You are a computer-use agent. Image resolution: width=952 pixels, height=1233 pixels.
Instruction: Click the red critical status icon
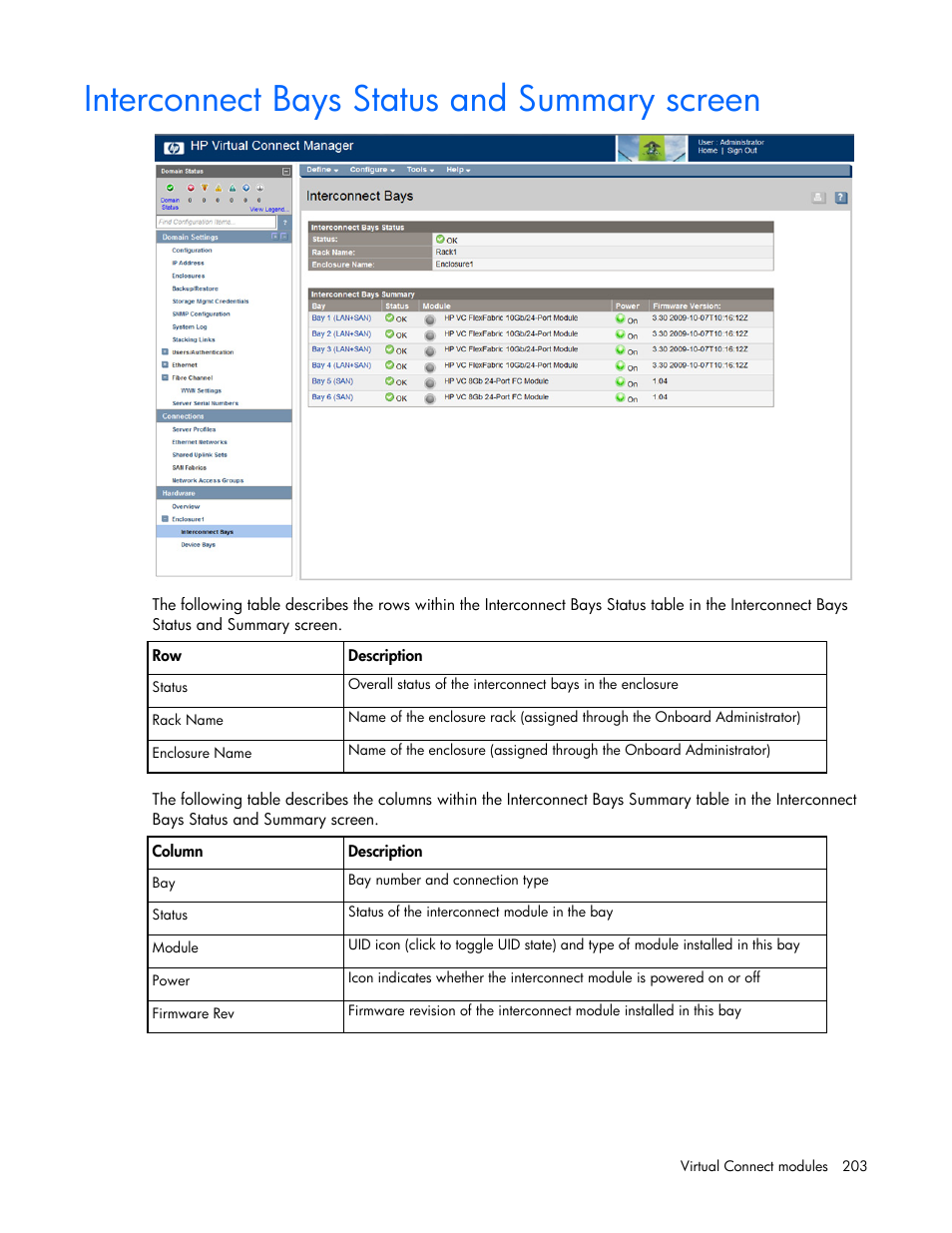coord(191,188)
